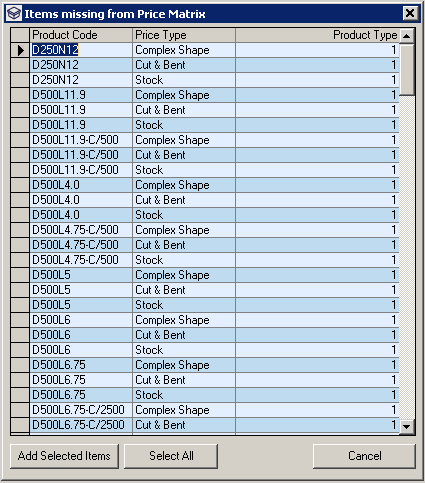Select the row header of D250N12 Stock
Screen dimensions: 425x483
coord(20,80)
